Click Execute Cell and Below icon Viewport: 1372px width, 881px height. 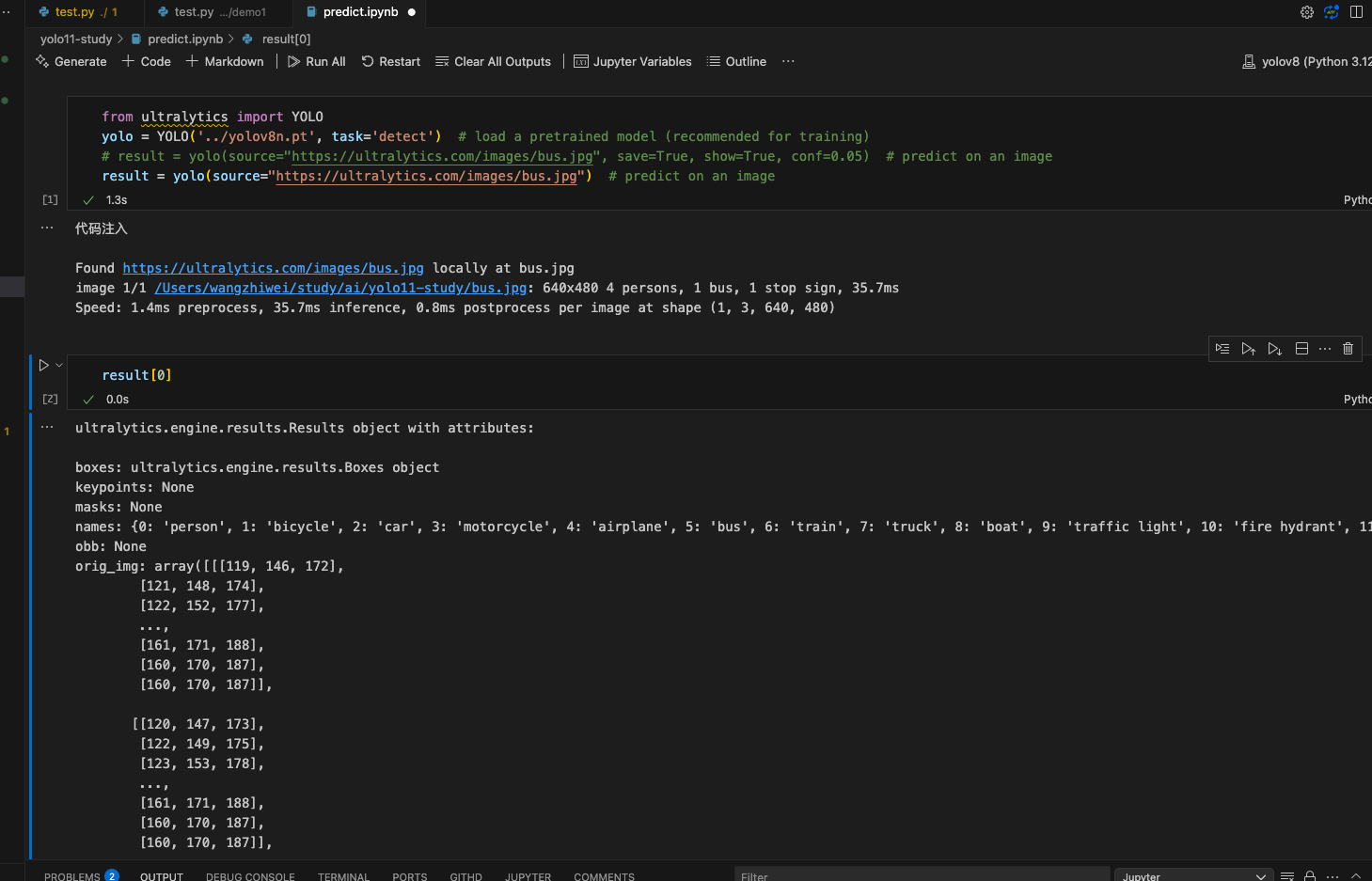[1274, 349]
